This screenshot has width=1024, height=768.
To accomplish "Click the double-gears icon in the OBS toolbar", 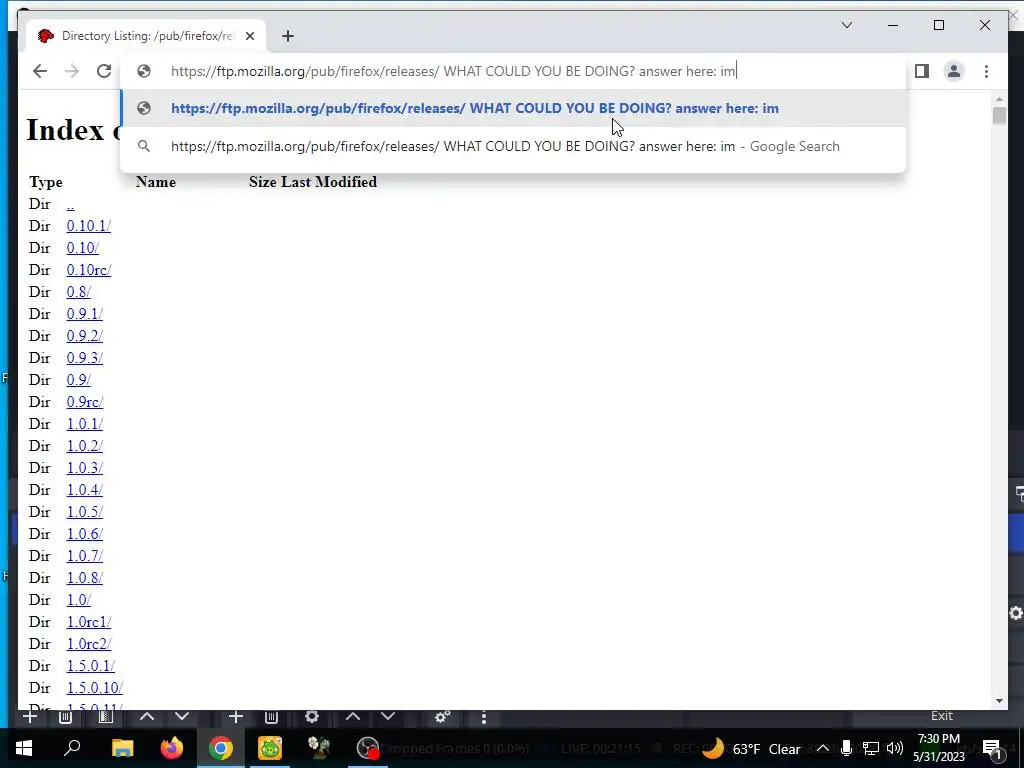I will pos(443,717).
